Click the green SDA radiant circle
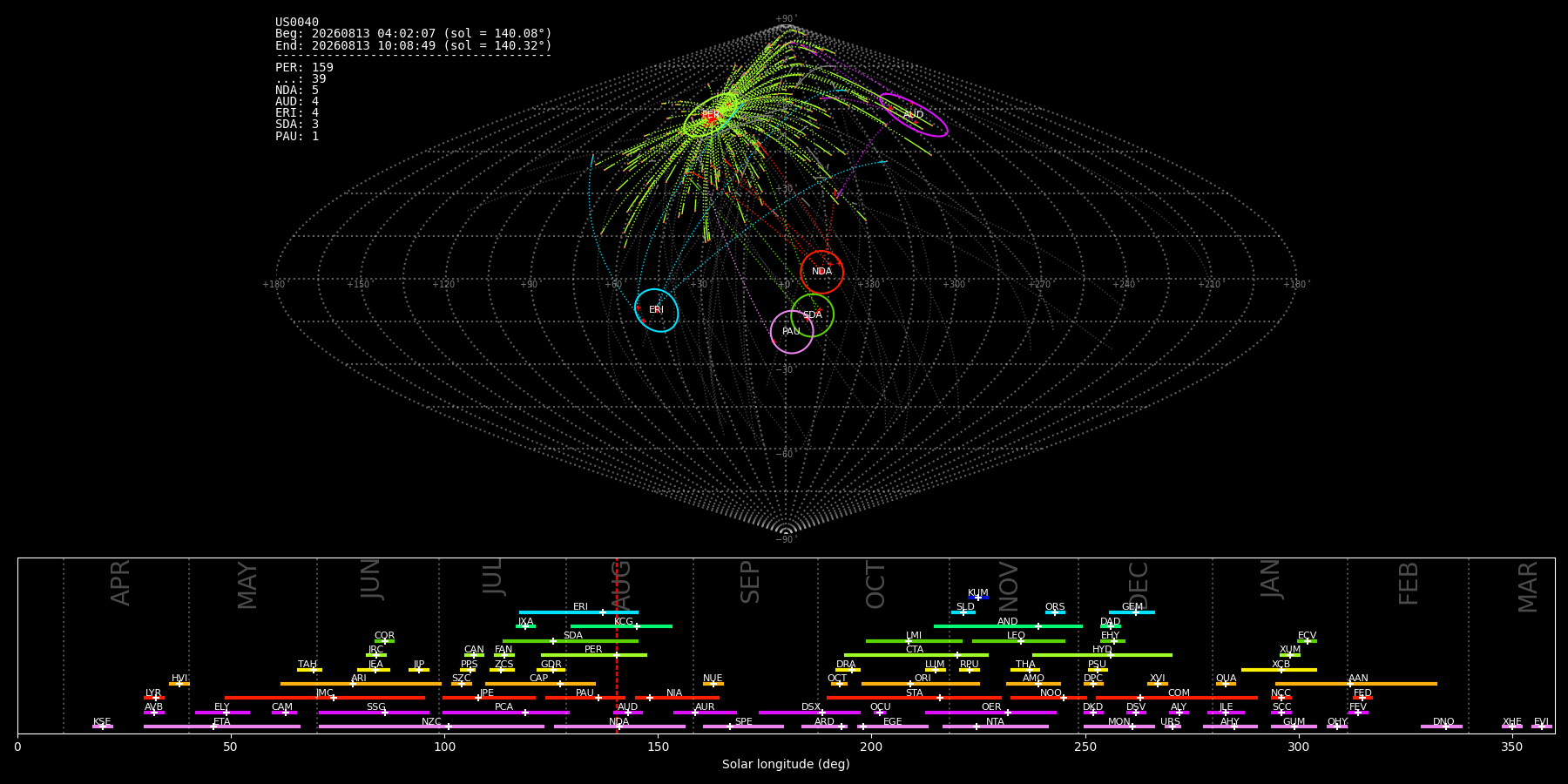 click(x=812, y=314)
